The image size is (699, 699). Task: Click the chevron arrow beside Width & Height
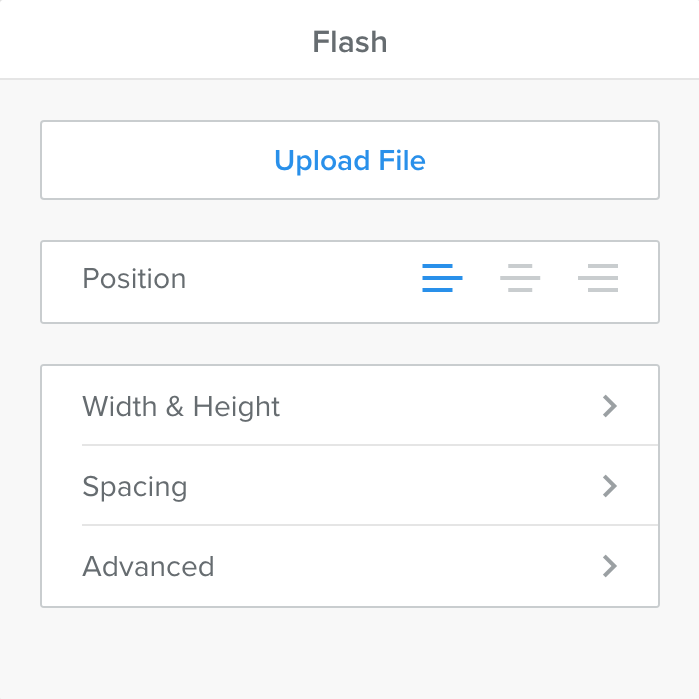click(610, 406)
